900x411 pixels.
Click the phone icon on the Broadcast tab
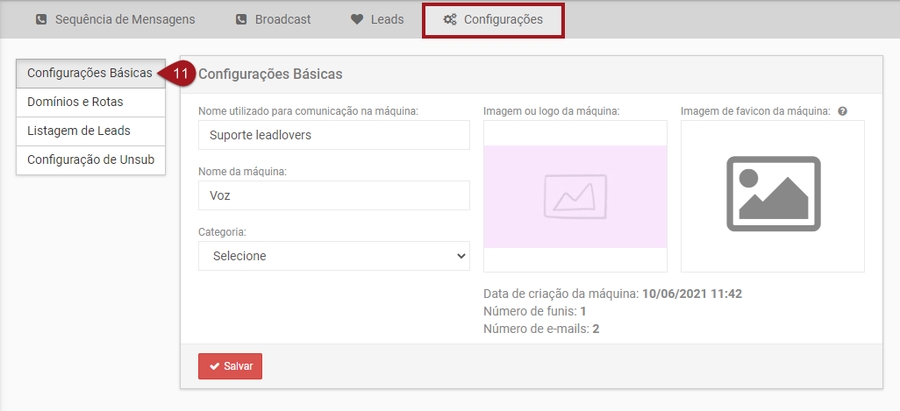click(x=241, y=19)
